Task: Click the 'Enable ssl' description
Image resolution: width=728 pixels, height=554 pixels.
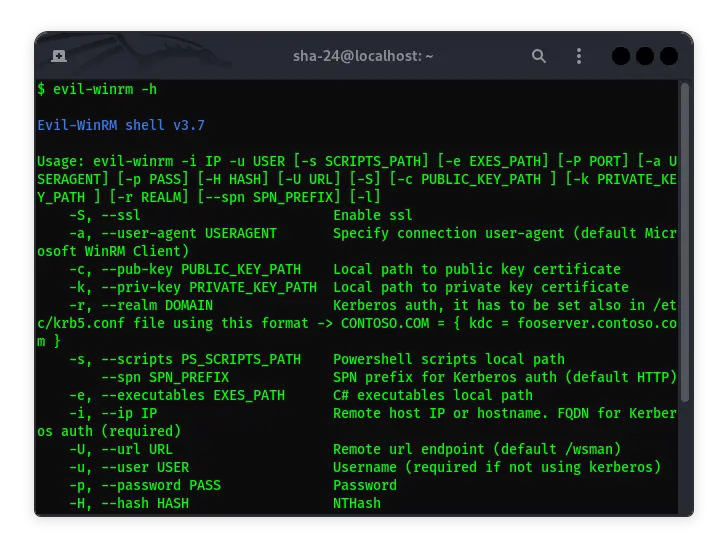Action: tap(373, 215)
